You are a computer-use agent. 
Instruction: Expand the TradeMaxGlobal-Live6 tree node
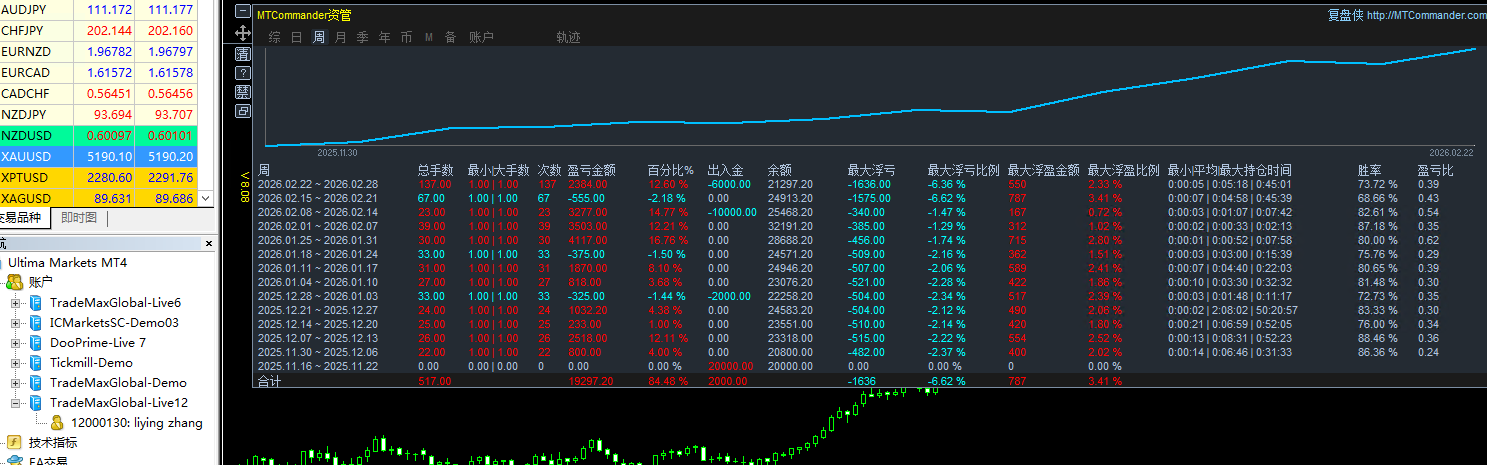(16, 303)
